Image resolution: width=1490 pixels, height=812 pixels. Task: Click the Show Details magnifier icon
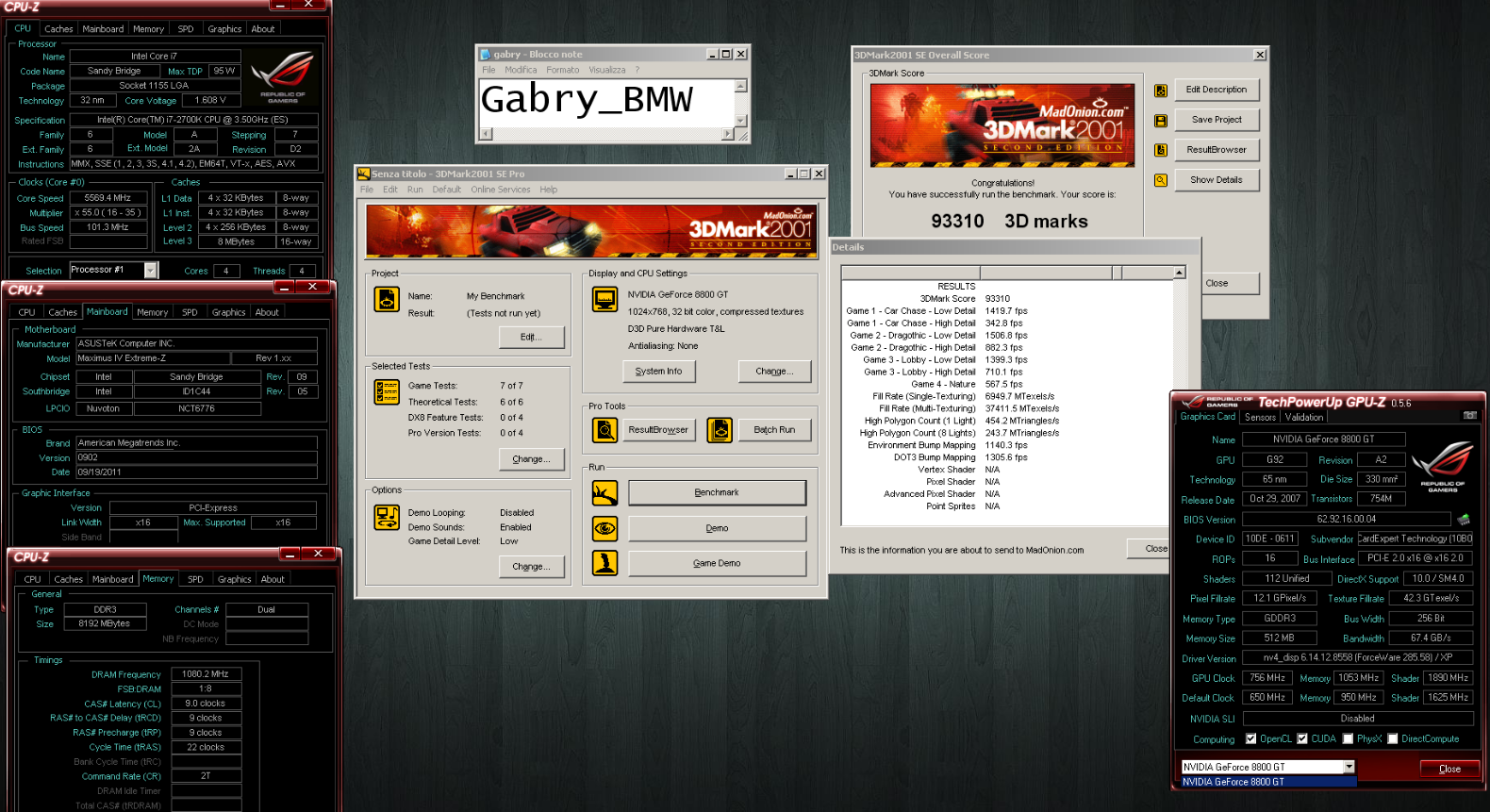pyautogui.click(x=1161, y=180)
